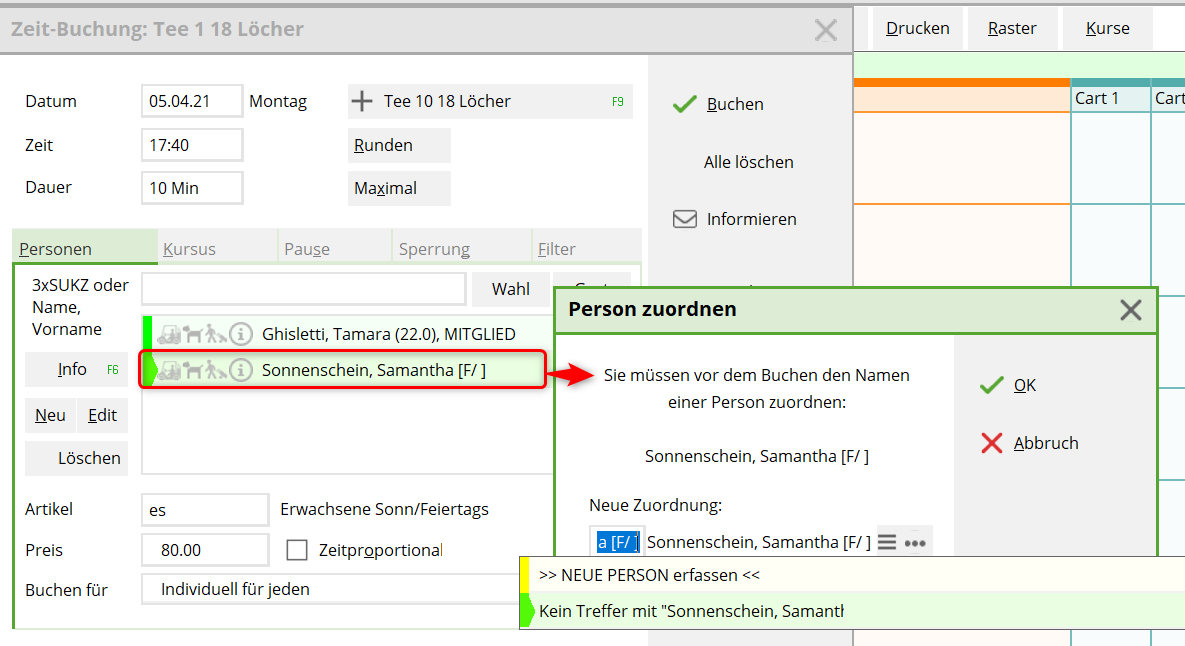The image size is (1185, 646).
Task: Click the envelope icon next to Informieren
Action: point(685,219)
